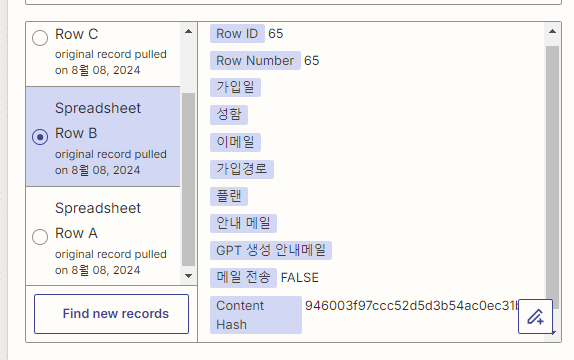This screenshot has width=574, height=360.
Task: Select the Row C radio button
Action: tap(40, 38)
